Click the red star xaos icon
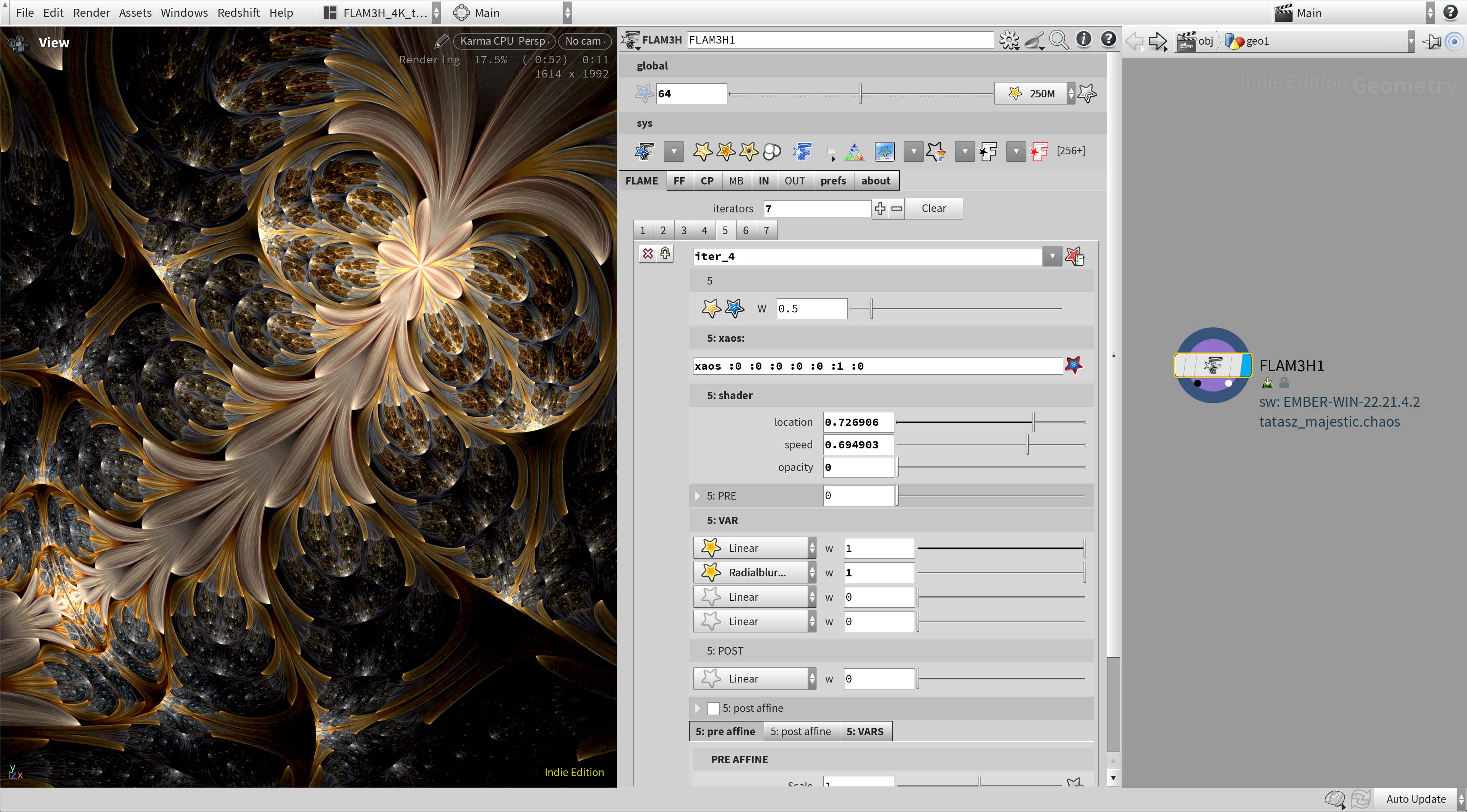Screen dimensions: 1467x812 tap(1074, 366)
